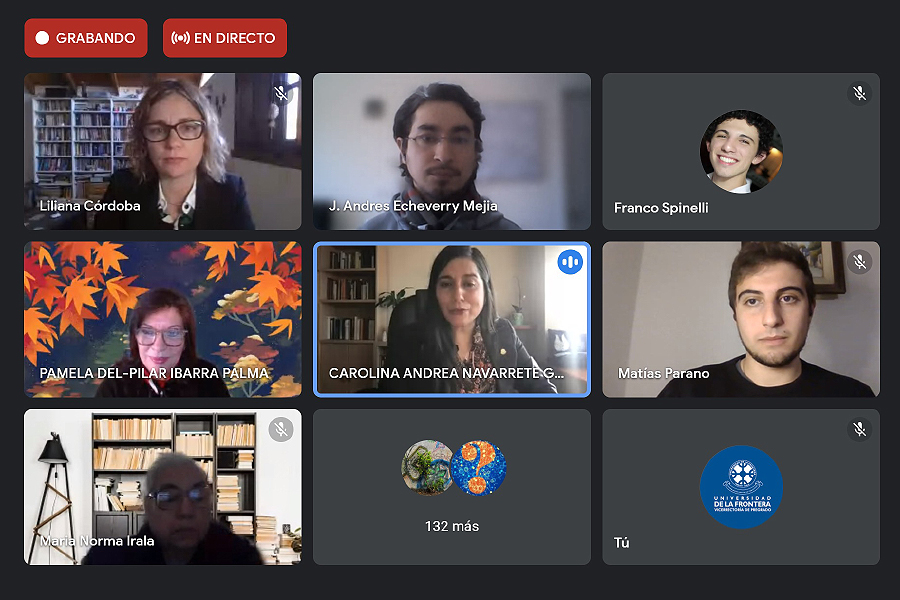Select Matías Parano's video tile
900x600 pixels.
(x=741, y=319)
